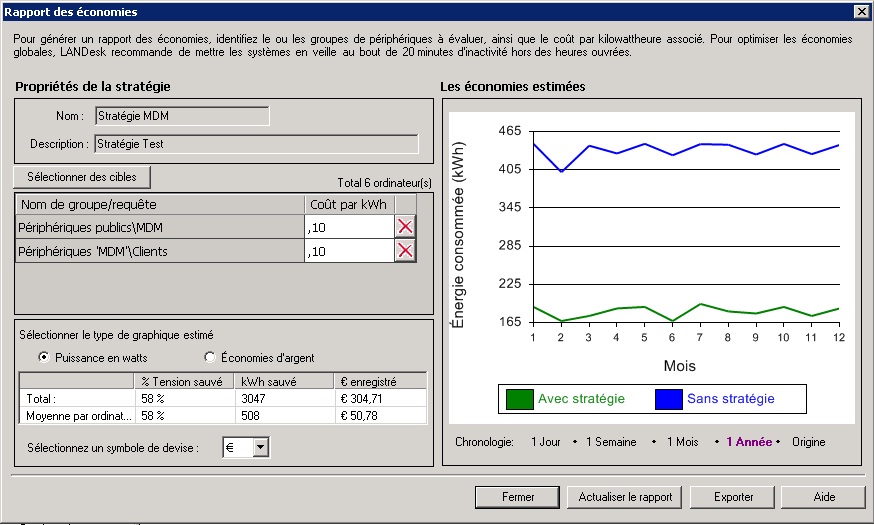Select Économies d'argent radio option
Screen dimensions: 874x525
[x=210, y=357]
